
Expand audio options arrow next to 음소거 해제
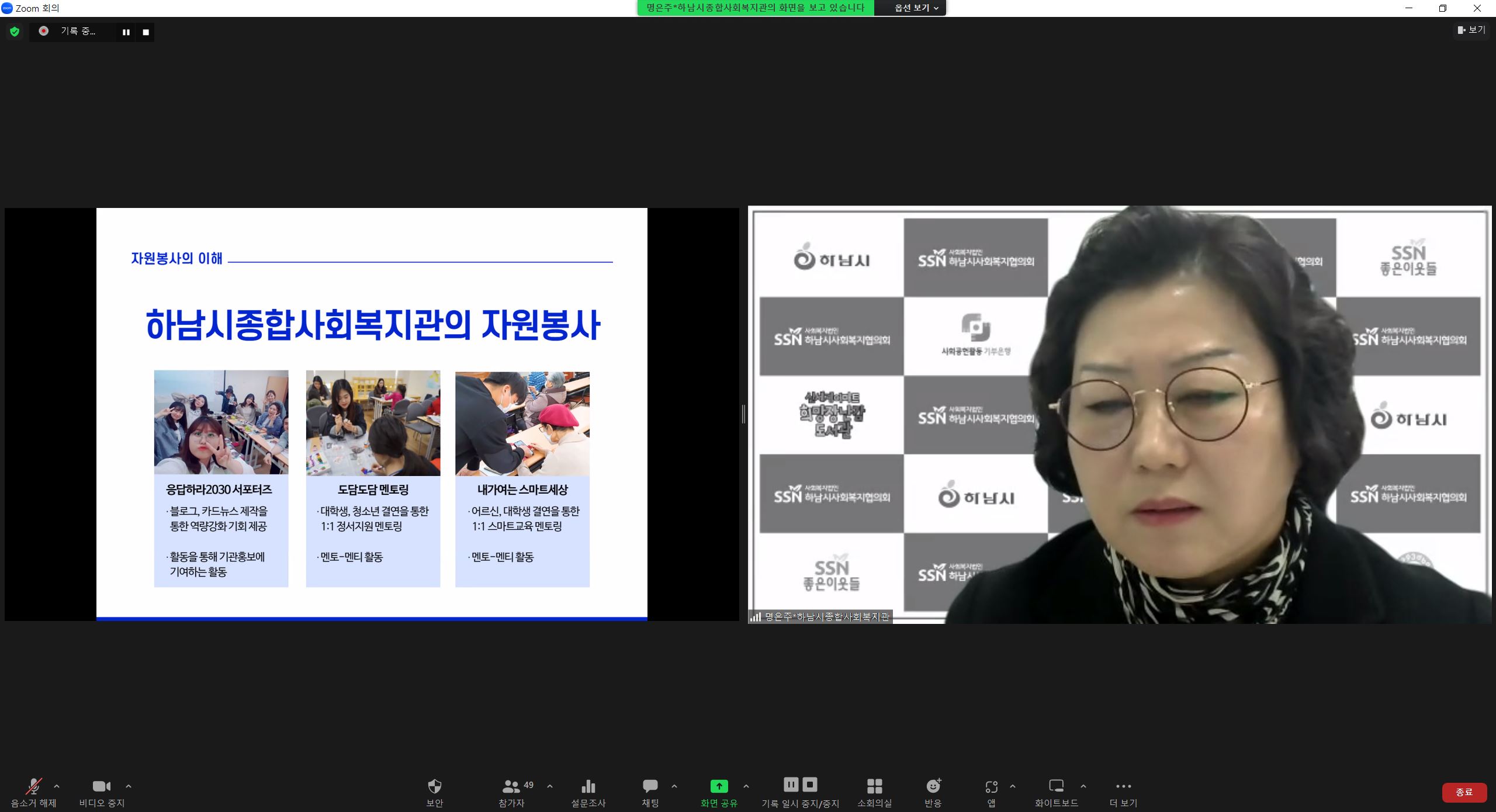click(x=57, y=786)
